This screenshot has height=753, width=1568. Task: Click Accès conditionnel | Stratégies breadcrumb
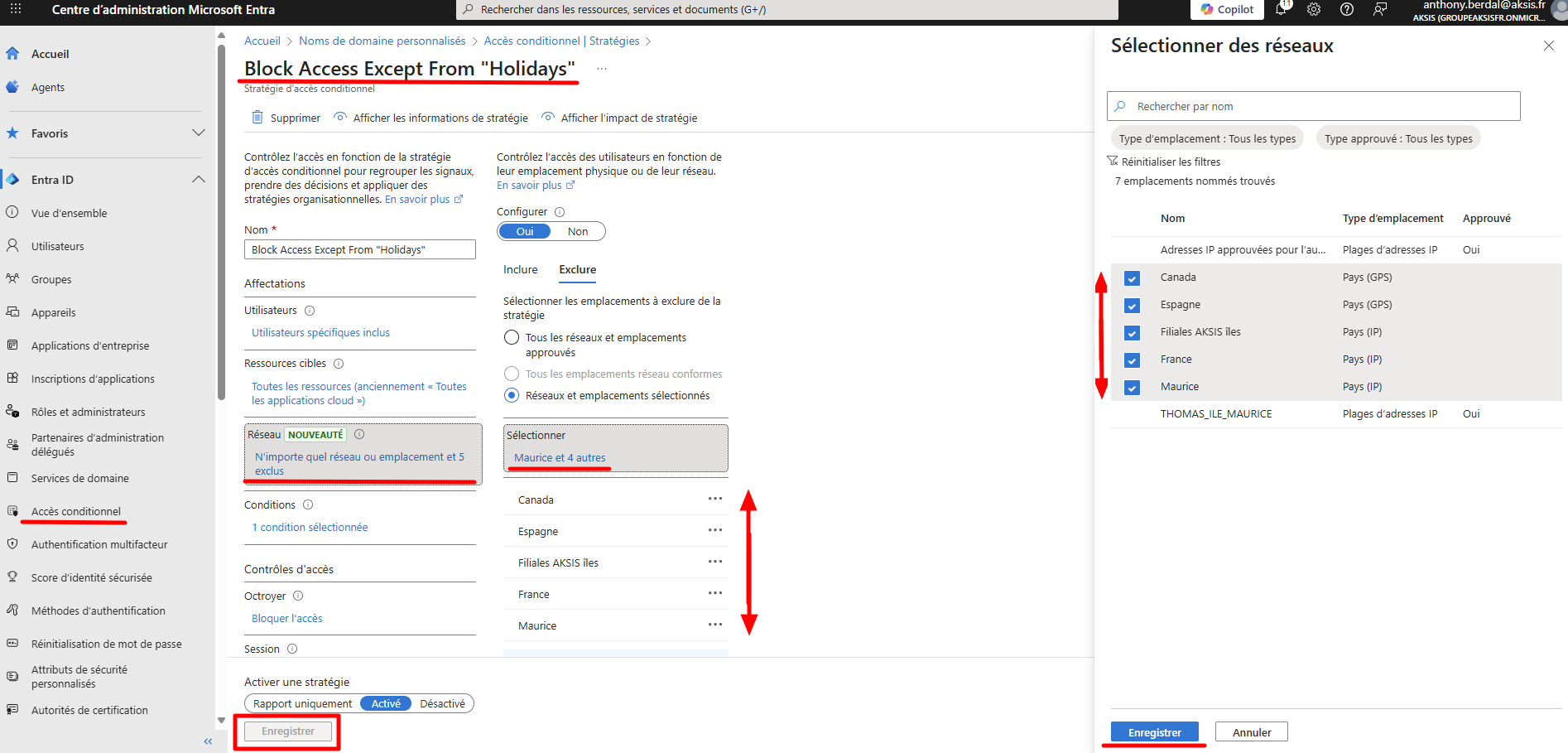click(x=561, y=41)
